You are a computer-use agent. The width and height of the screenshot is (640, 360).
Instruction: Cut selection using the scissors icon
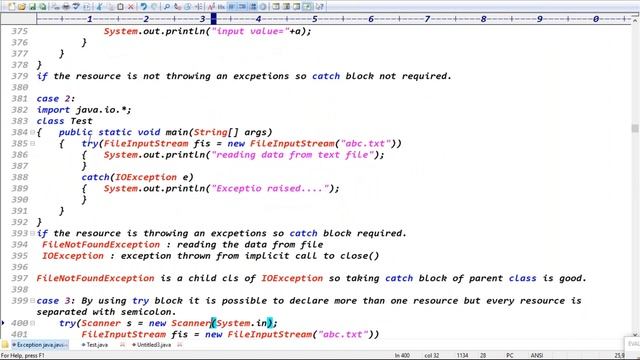click(99, 7)
